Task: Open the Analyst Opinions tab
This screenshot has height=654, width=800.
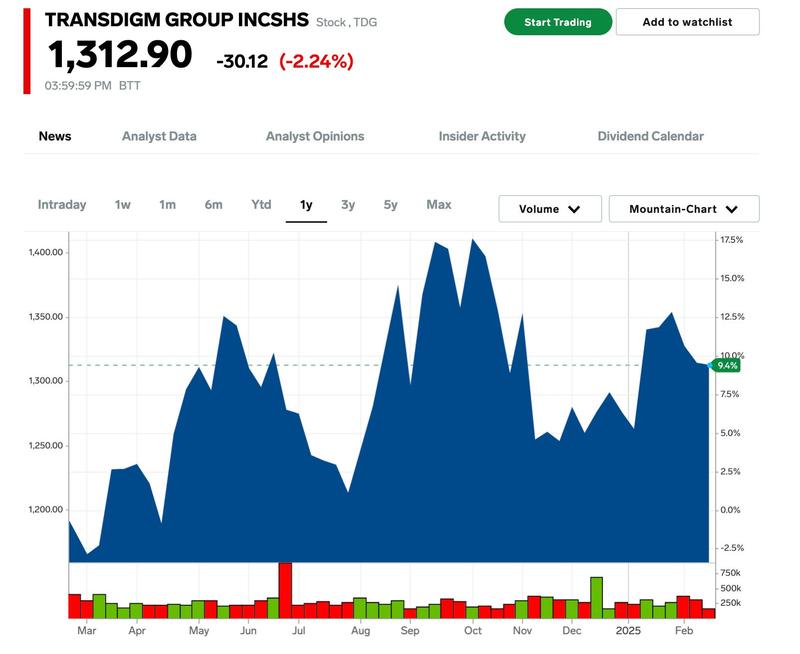Action: point(315,136)
